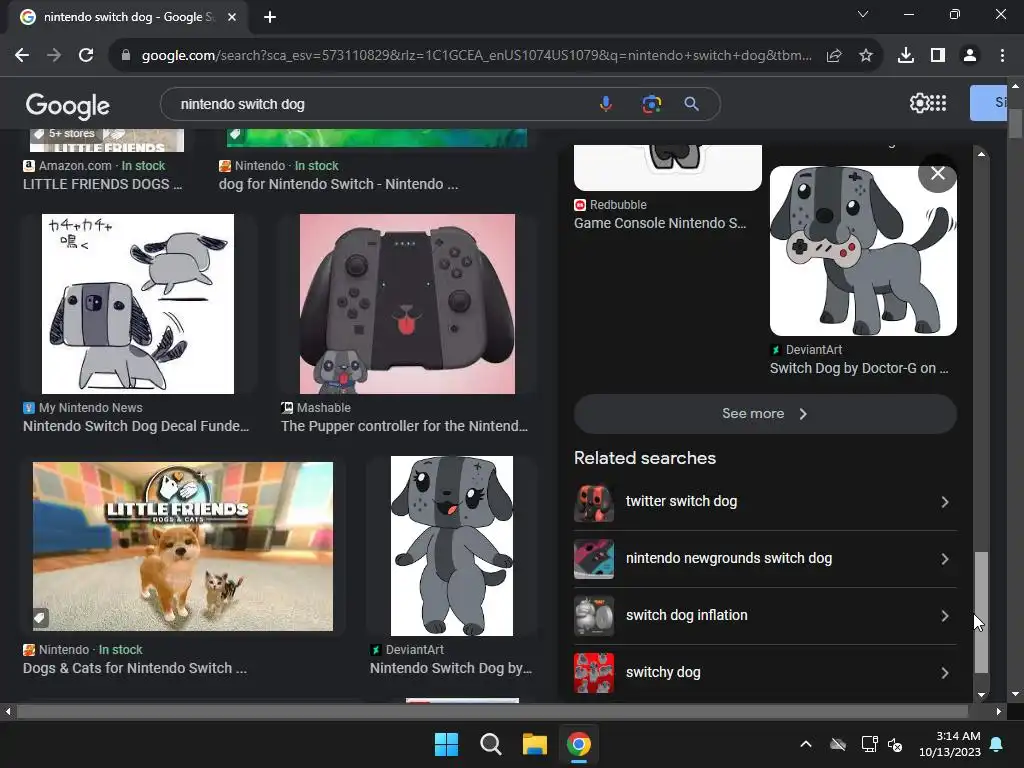The width and height of the screenshot is (1024, 768).
Task: Toggle Chrome side panel
Action: [x=938, y=56]
